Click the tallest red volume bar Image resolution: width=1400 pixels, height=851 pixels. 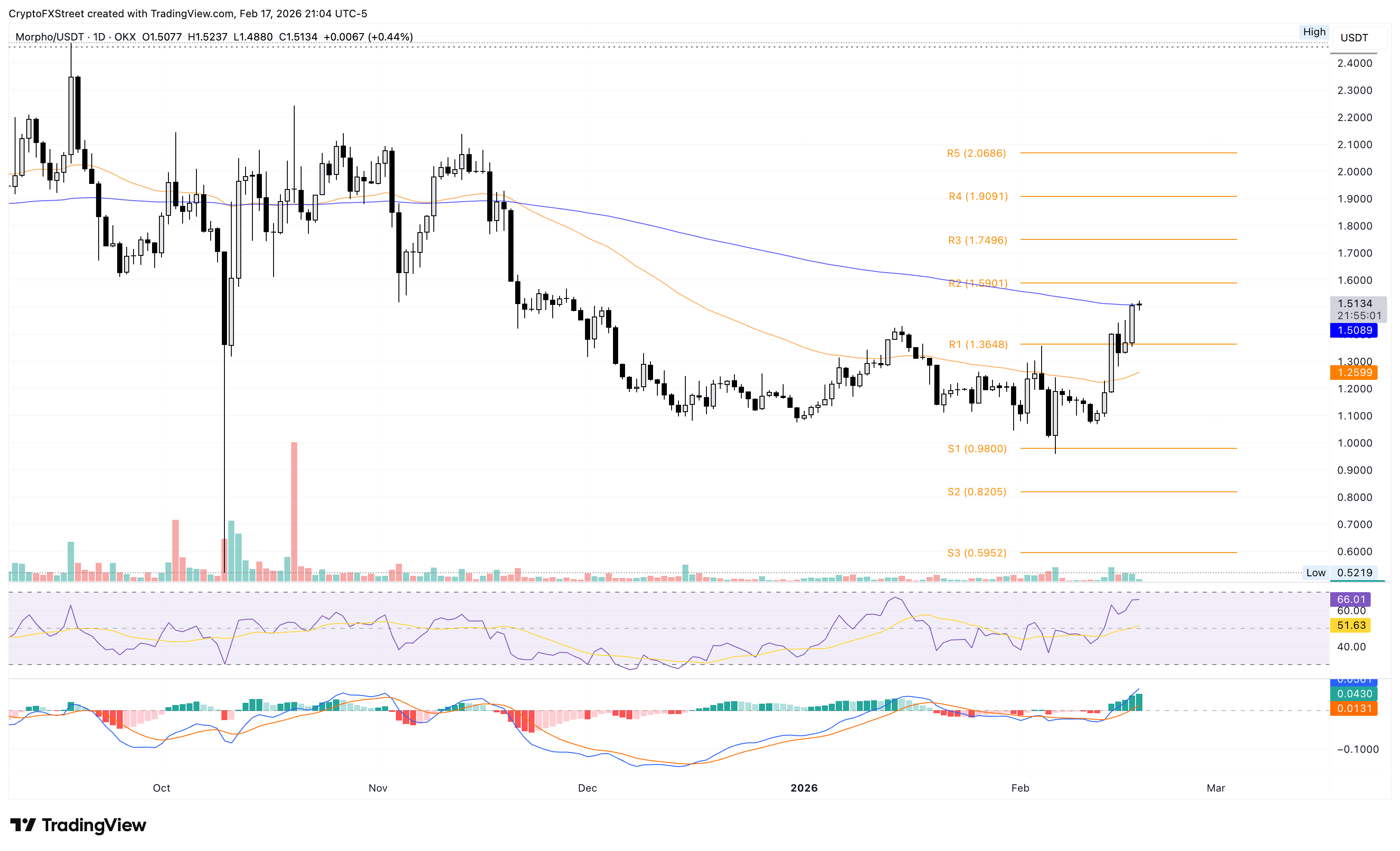294,511
